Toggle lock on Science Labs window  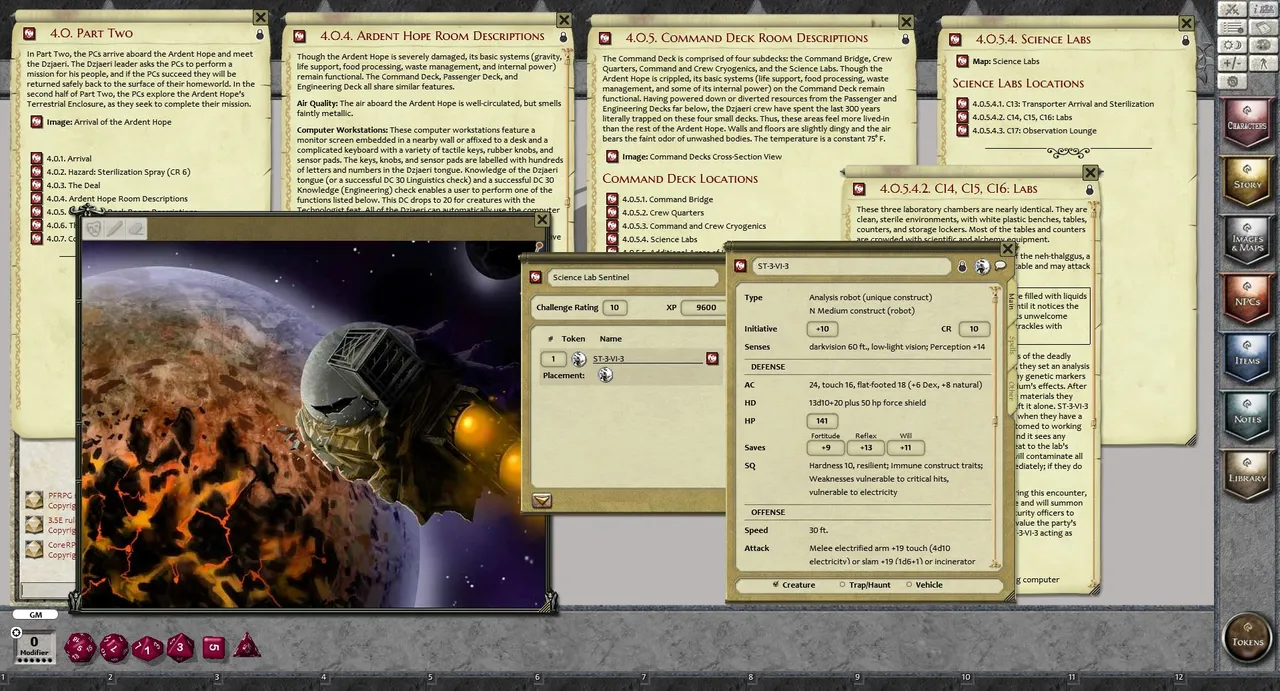click(x=1186, y=39)
